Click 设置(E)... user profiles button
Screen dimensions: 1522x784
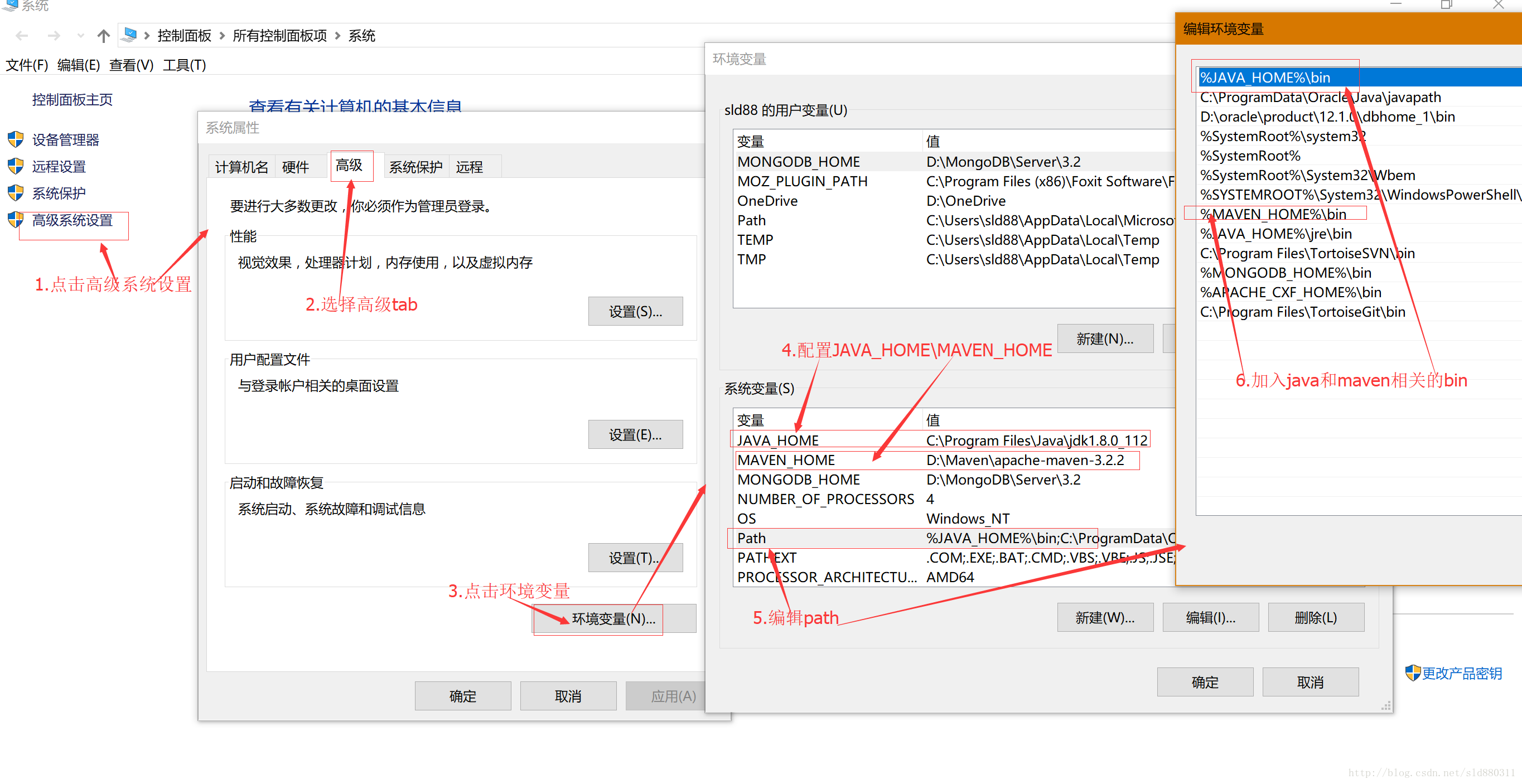pos(635,435)
